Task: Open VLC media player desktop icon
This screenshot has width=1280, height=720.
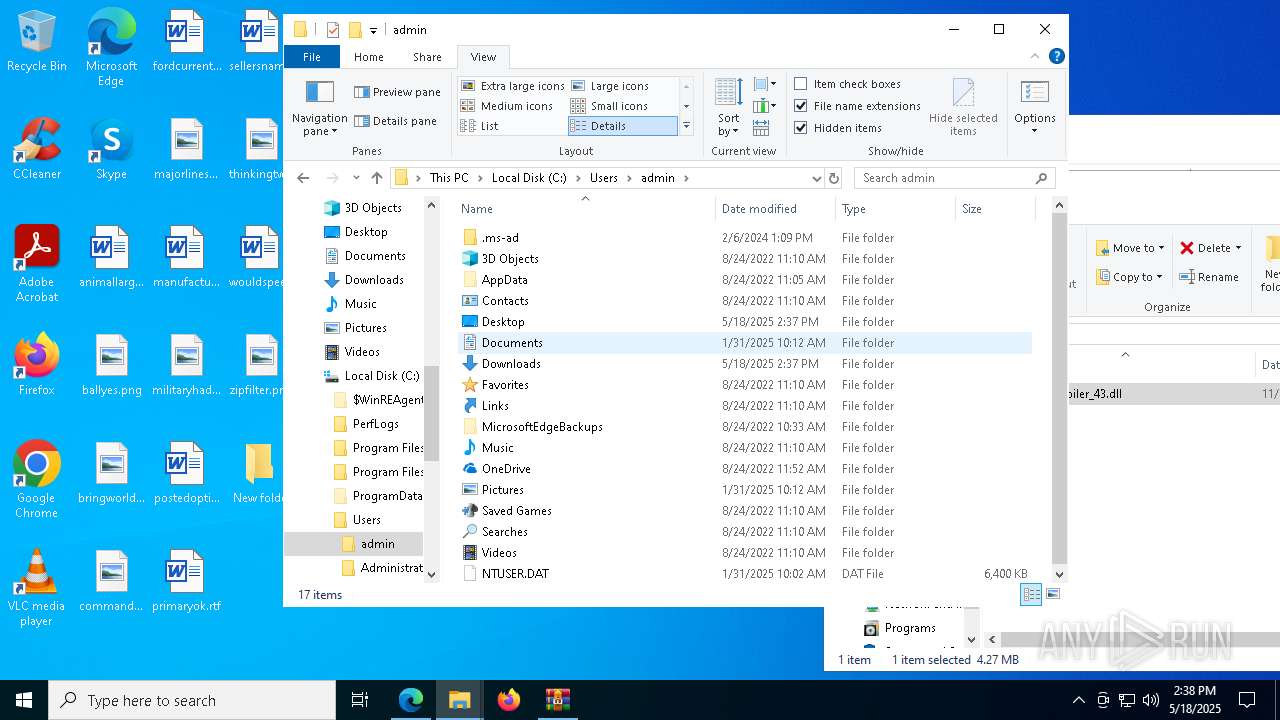Action: click(37, 589)
